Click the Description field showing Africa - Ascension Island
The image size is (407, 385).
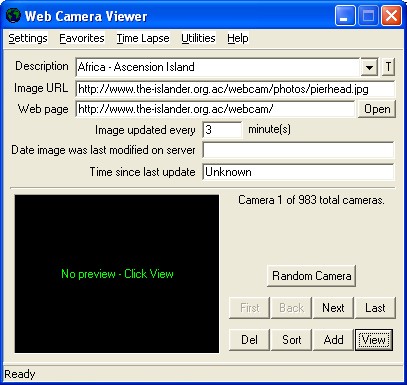(218, 67)
